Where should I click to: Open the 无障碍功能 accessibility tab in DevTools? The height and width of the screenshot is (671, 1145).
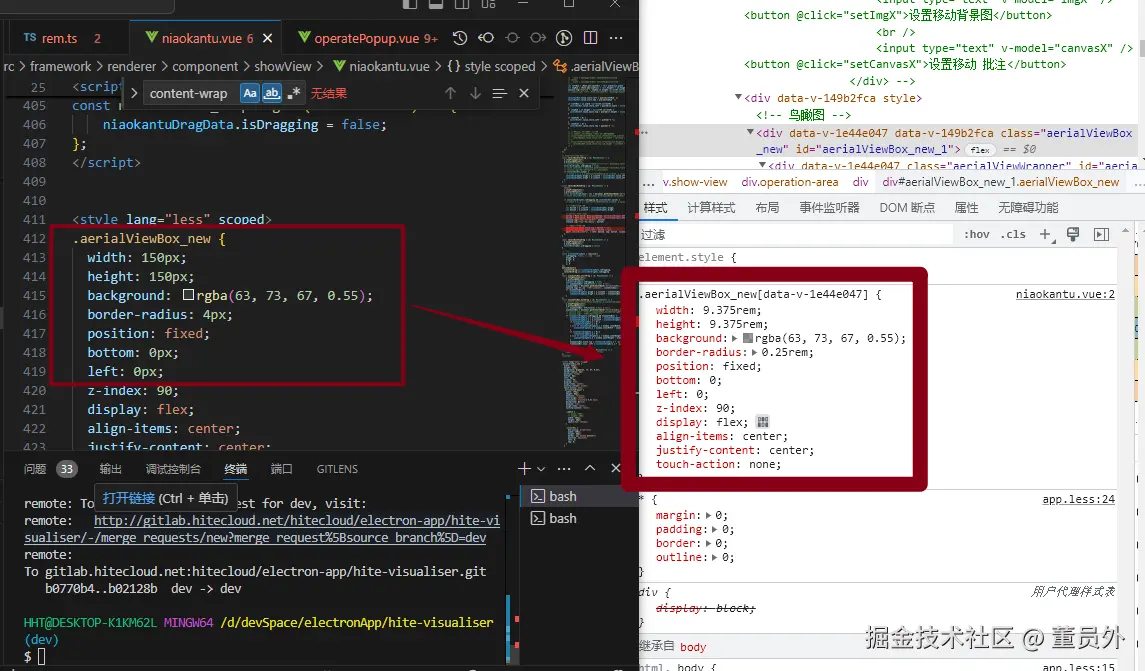1028,207
